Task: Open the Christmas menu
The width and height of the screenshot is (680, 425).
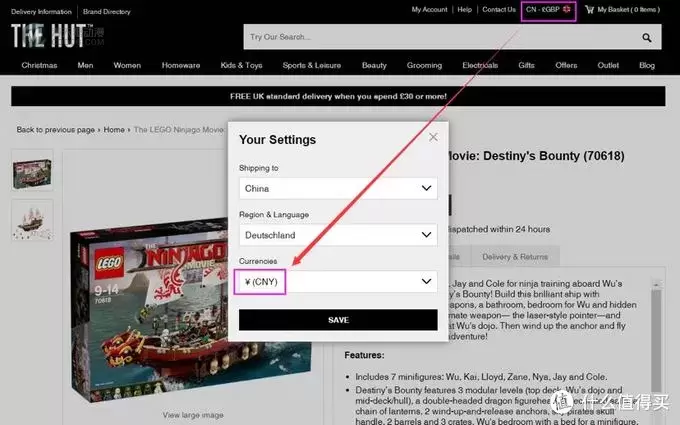Action: [39, 65]
